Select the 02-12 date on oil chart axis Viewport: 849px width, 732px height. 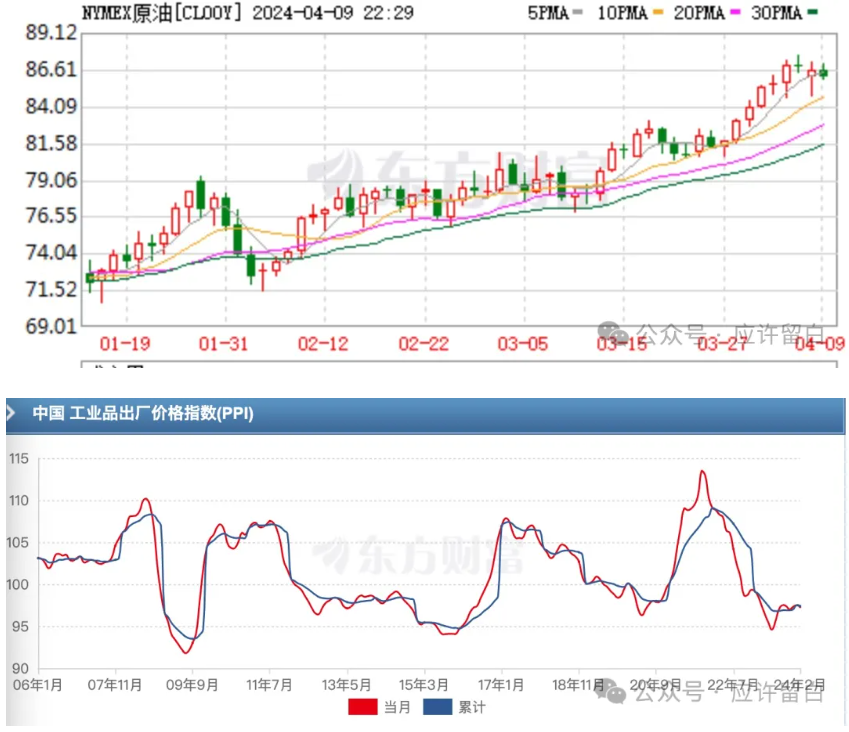click(x=322, y=344)
